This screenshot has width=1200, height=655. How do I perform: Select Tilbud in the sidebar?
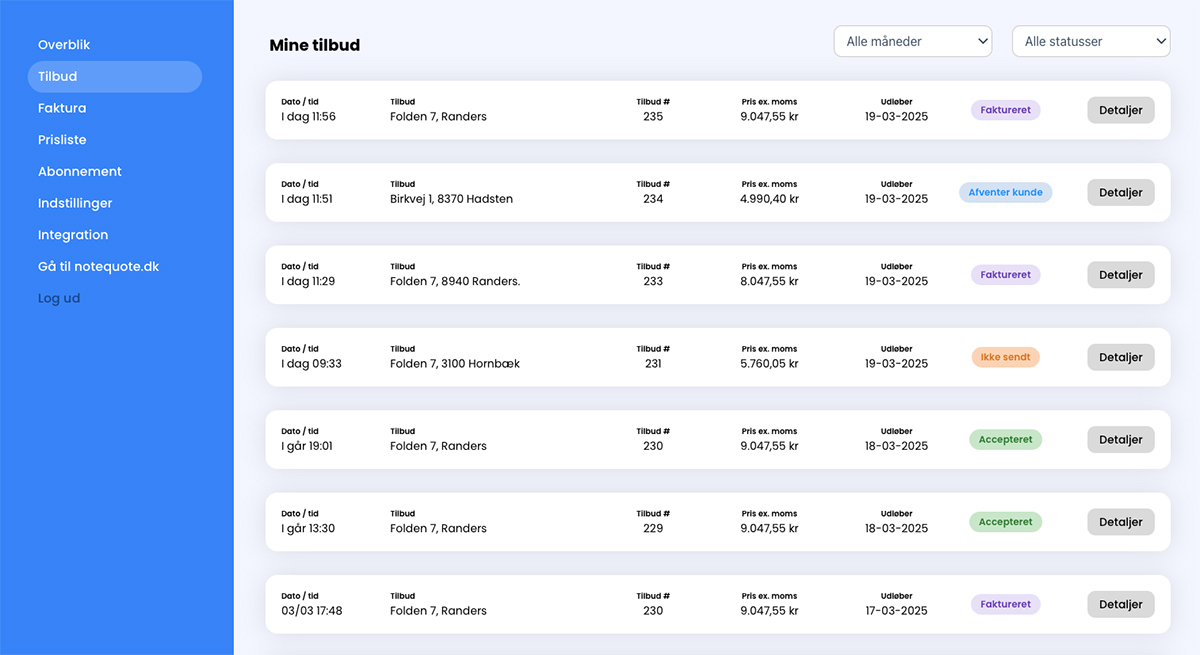point(58,77)
